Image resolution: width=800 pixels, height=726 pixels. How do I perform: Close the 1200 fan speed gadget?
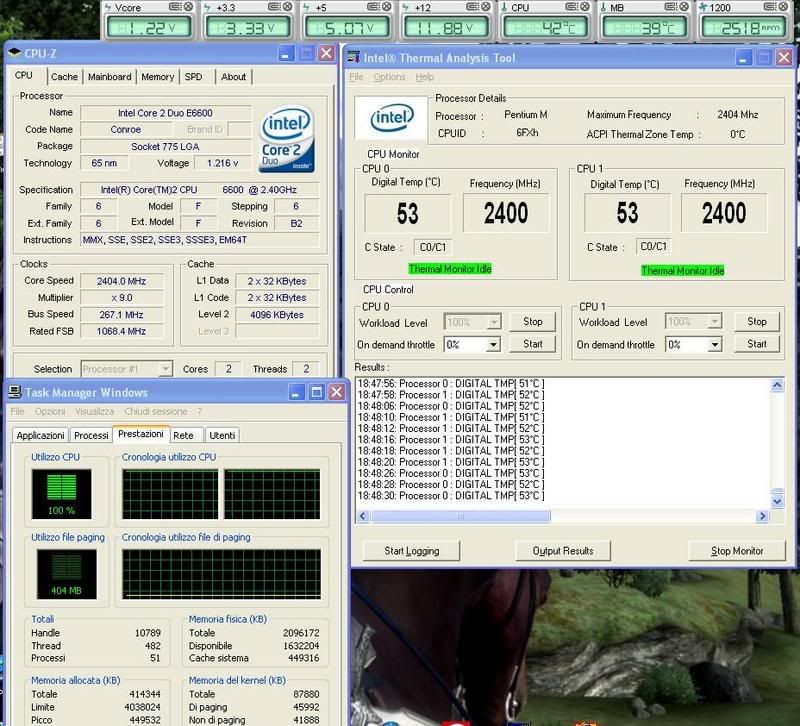click(782, 7)
